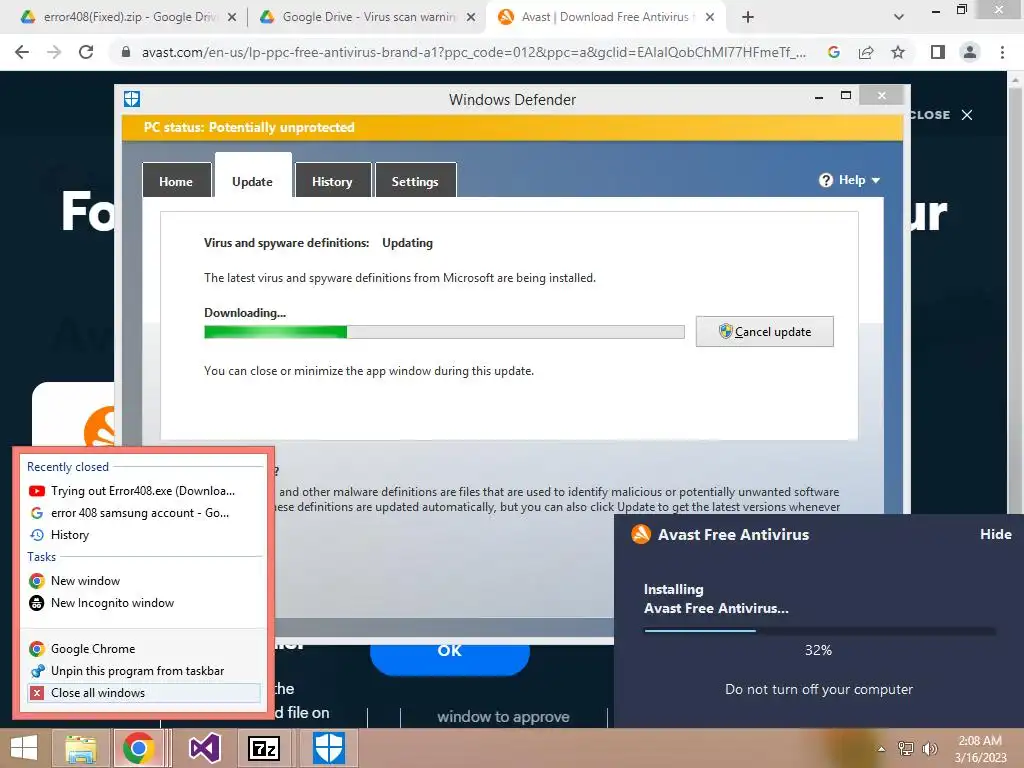Screen dimensions: 1024x768
Task: Click the address bar URL
Action: pyautogui.click(x=473, y=52)
